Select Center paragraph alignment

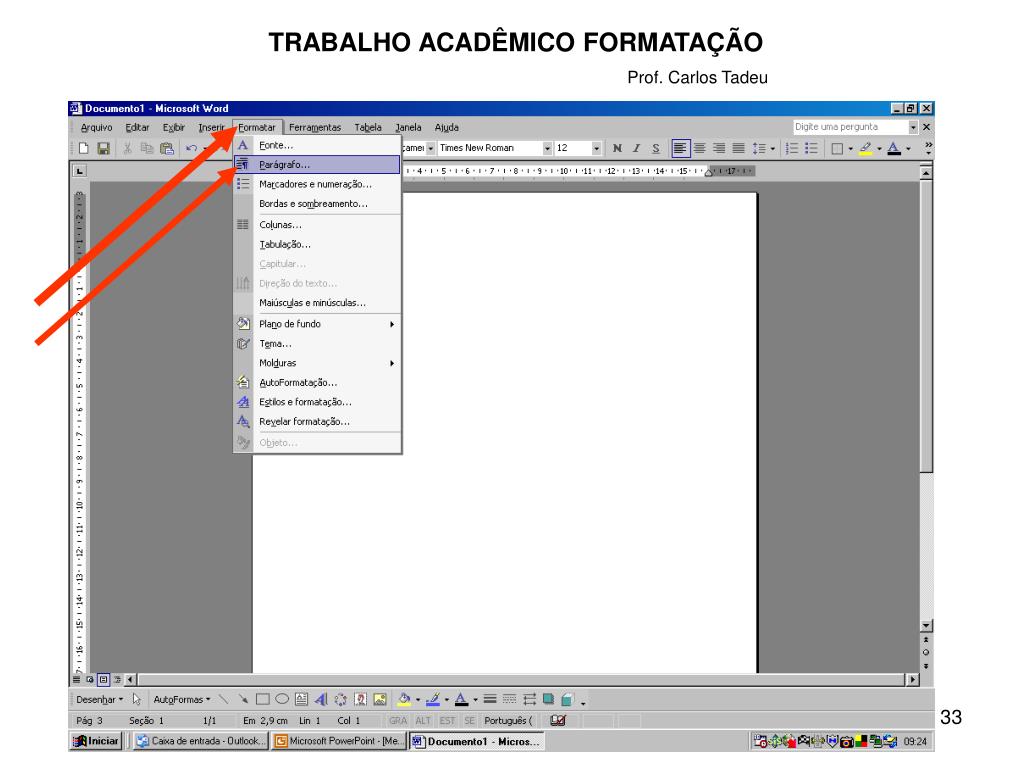(699, 148)
